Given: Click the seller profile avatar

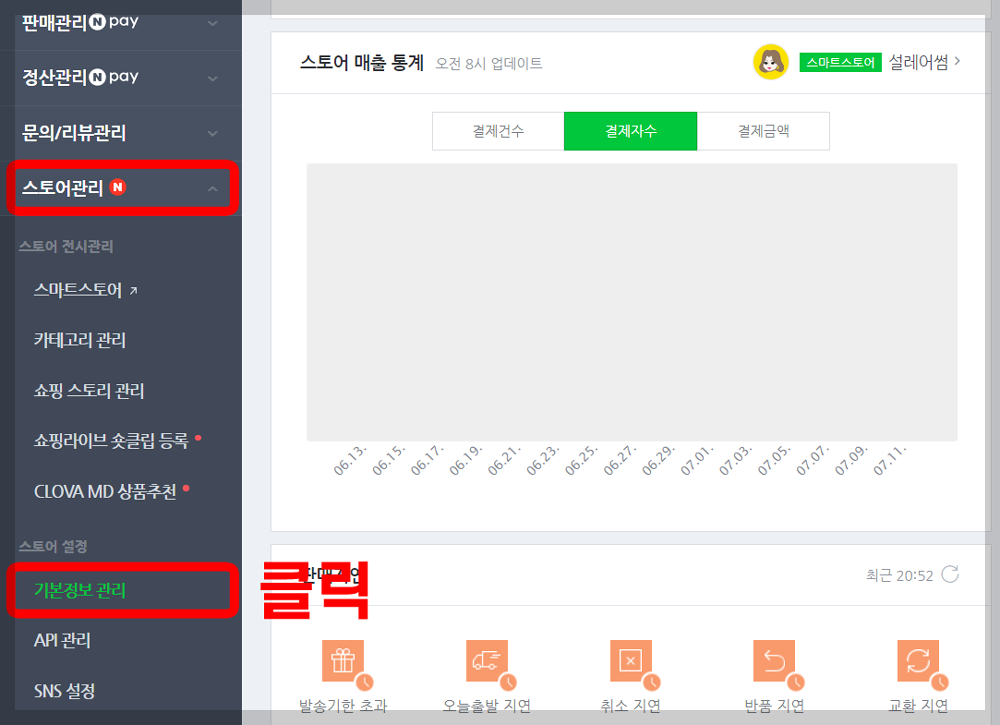Looking at the screenshot, I should click(771, 61).
